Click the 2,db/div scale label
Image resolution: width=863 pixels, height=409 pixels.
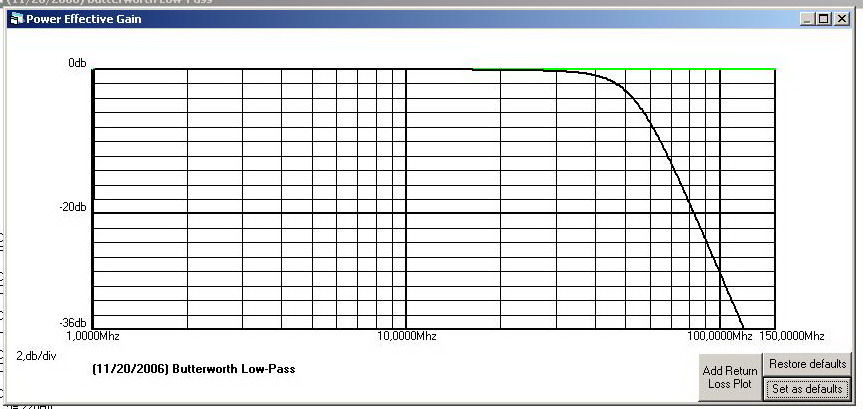coord(36,356)
